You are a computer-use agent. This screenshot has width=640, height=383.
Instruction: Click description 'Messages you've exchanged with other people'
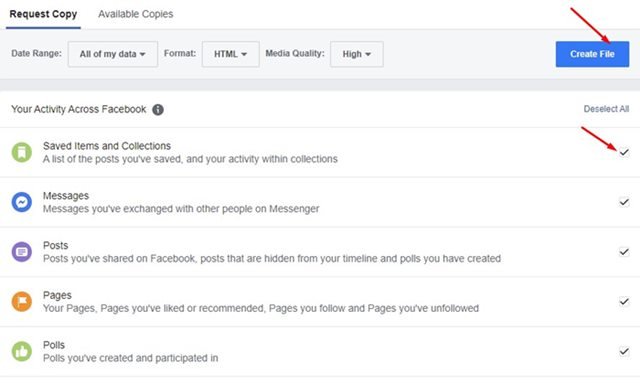coord(181,209)
